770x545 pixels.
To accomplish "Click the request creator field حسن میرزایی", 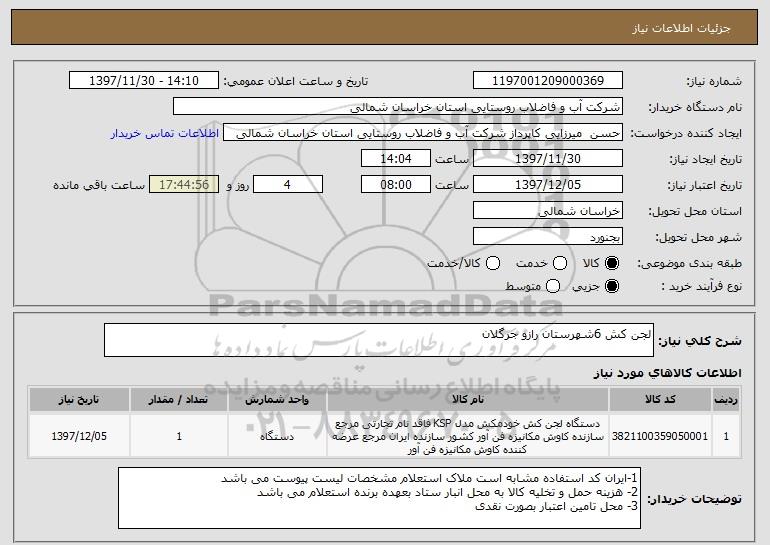I will 423,133.
